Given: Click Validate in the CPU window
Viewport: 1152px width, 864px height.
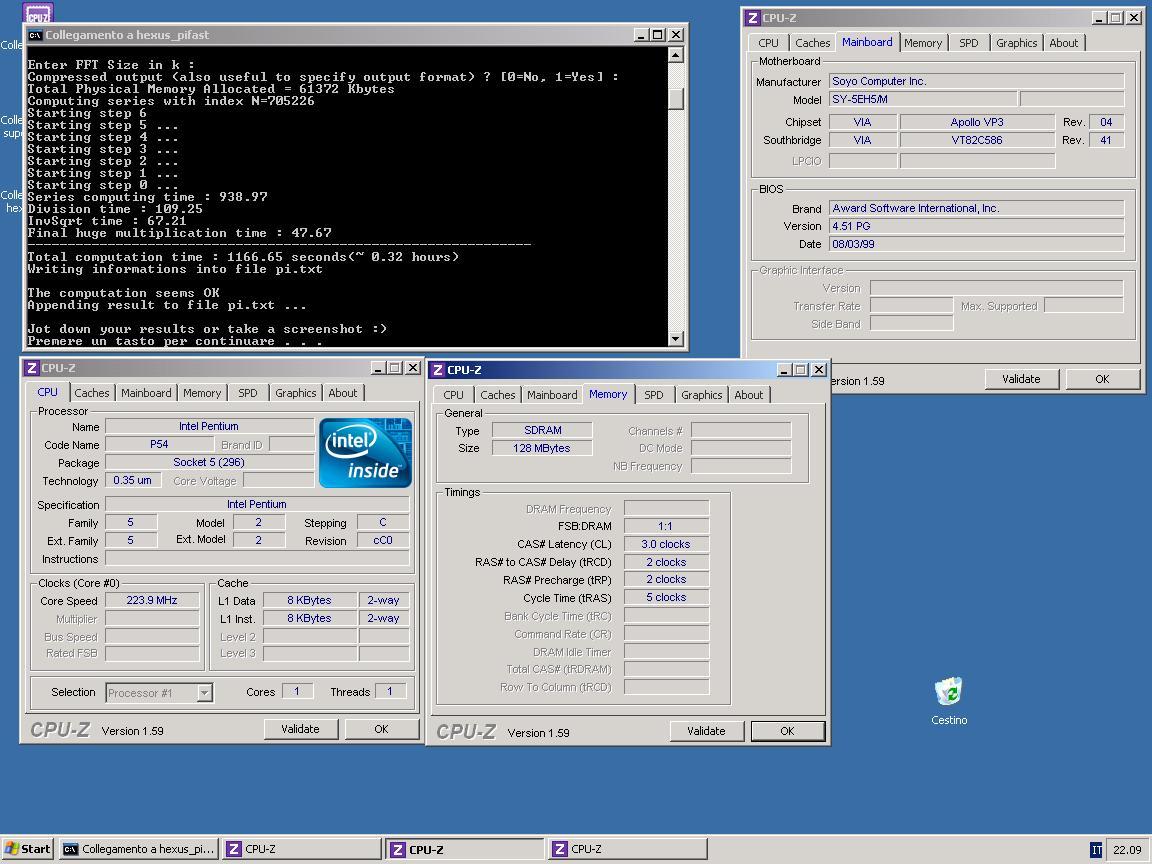Looking at the screenshot, I should [x=300, y=729].
